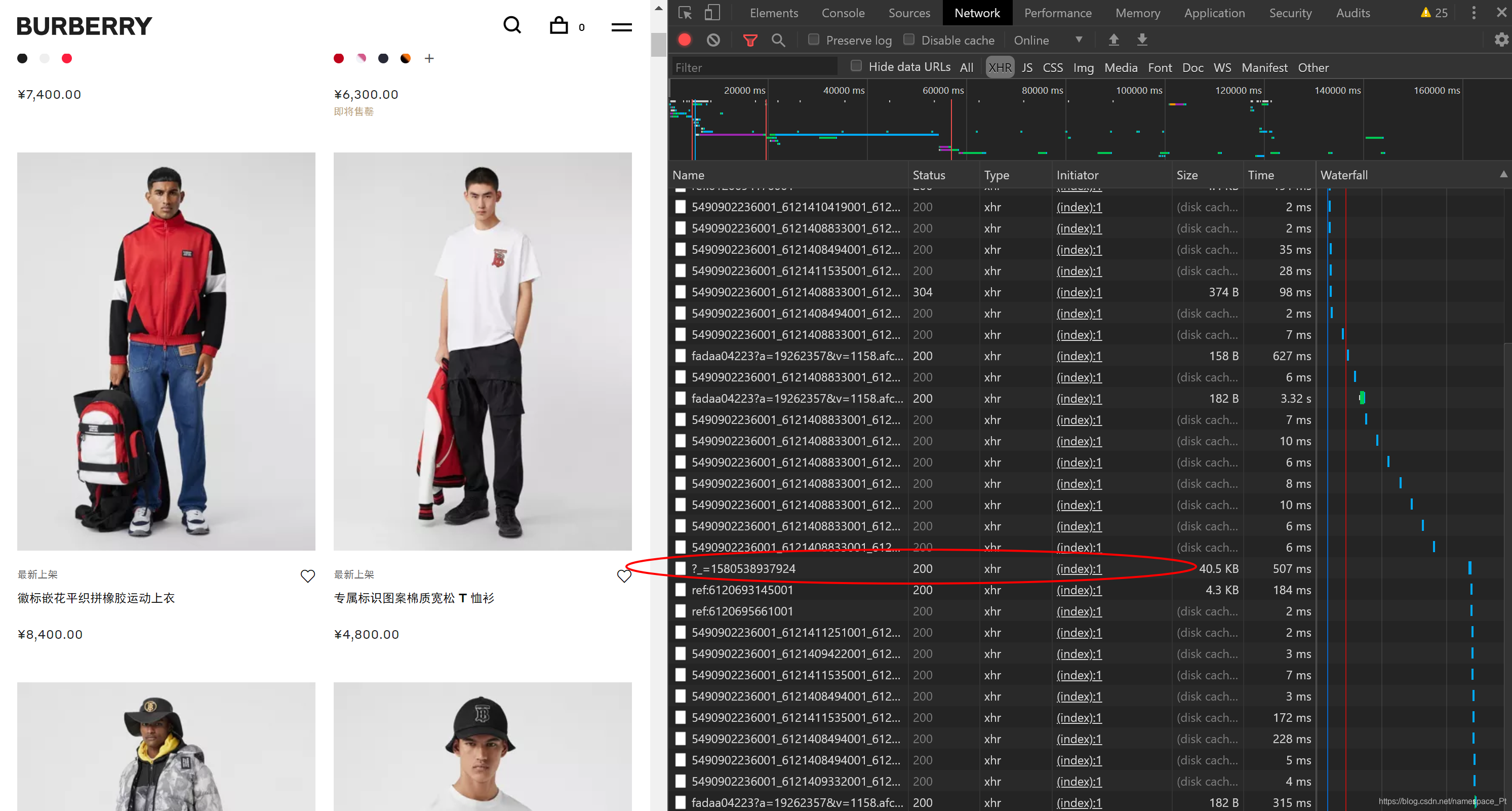Click the ref:6120693145001 network request
Image resolution: width=1512 pixels, height=811 pixels.
(745, 590)
